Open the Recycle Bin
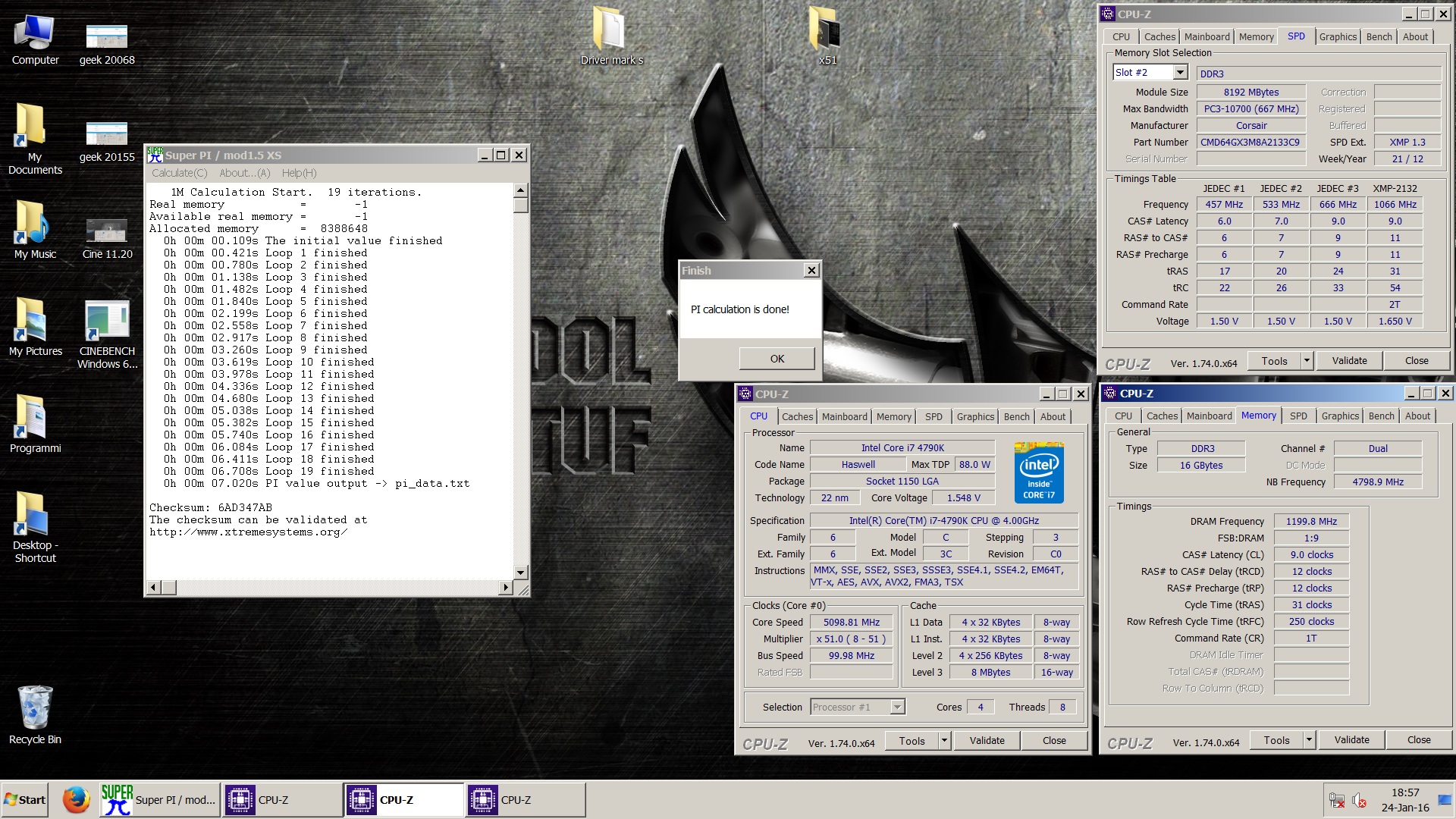The height and width of the screenshot is (819, 1456). (x=35, y=715)
